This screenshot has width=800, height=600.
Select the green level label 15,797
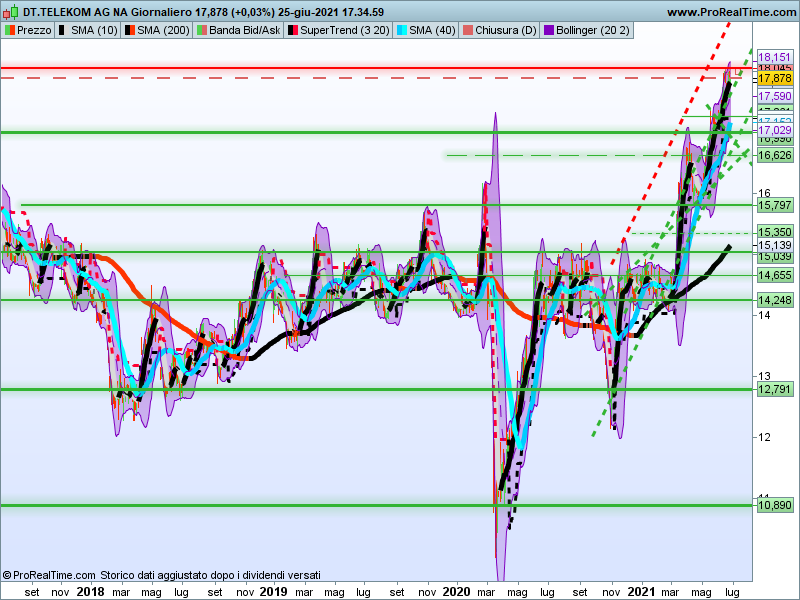(774, 205)
